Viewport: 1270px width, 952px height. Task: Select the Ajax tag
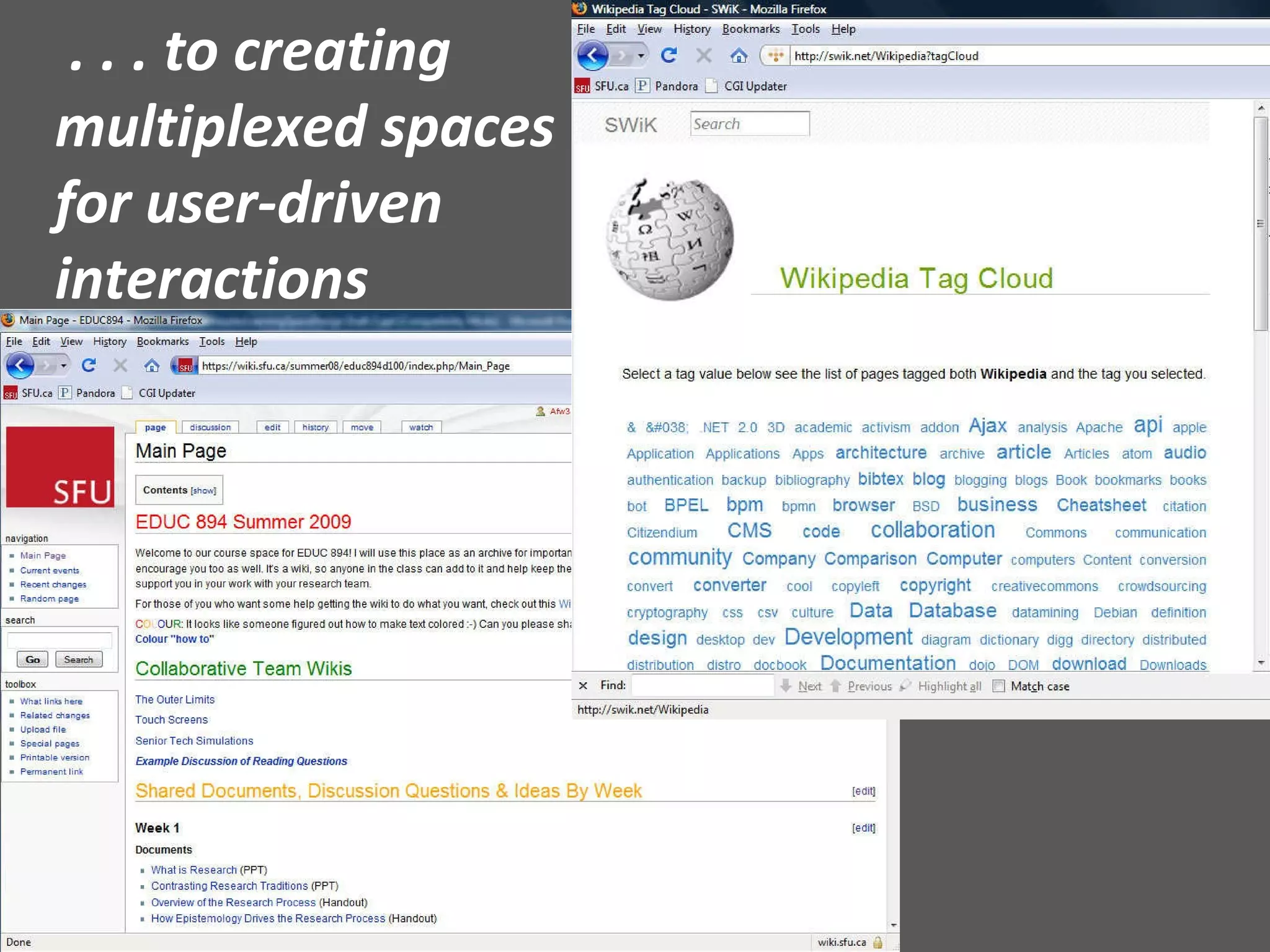[988, 426]
